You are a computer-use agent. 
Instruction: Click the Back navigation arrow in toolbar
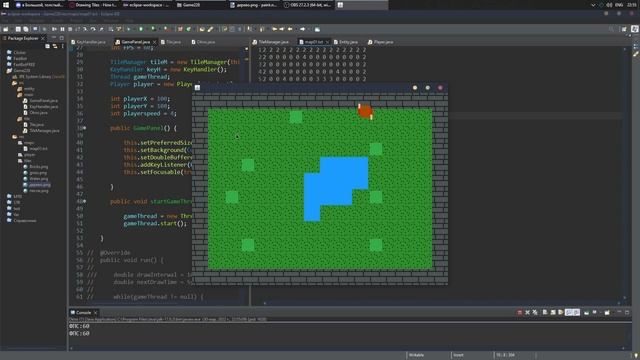pos(290,29)
